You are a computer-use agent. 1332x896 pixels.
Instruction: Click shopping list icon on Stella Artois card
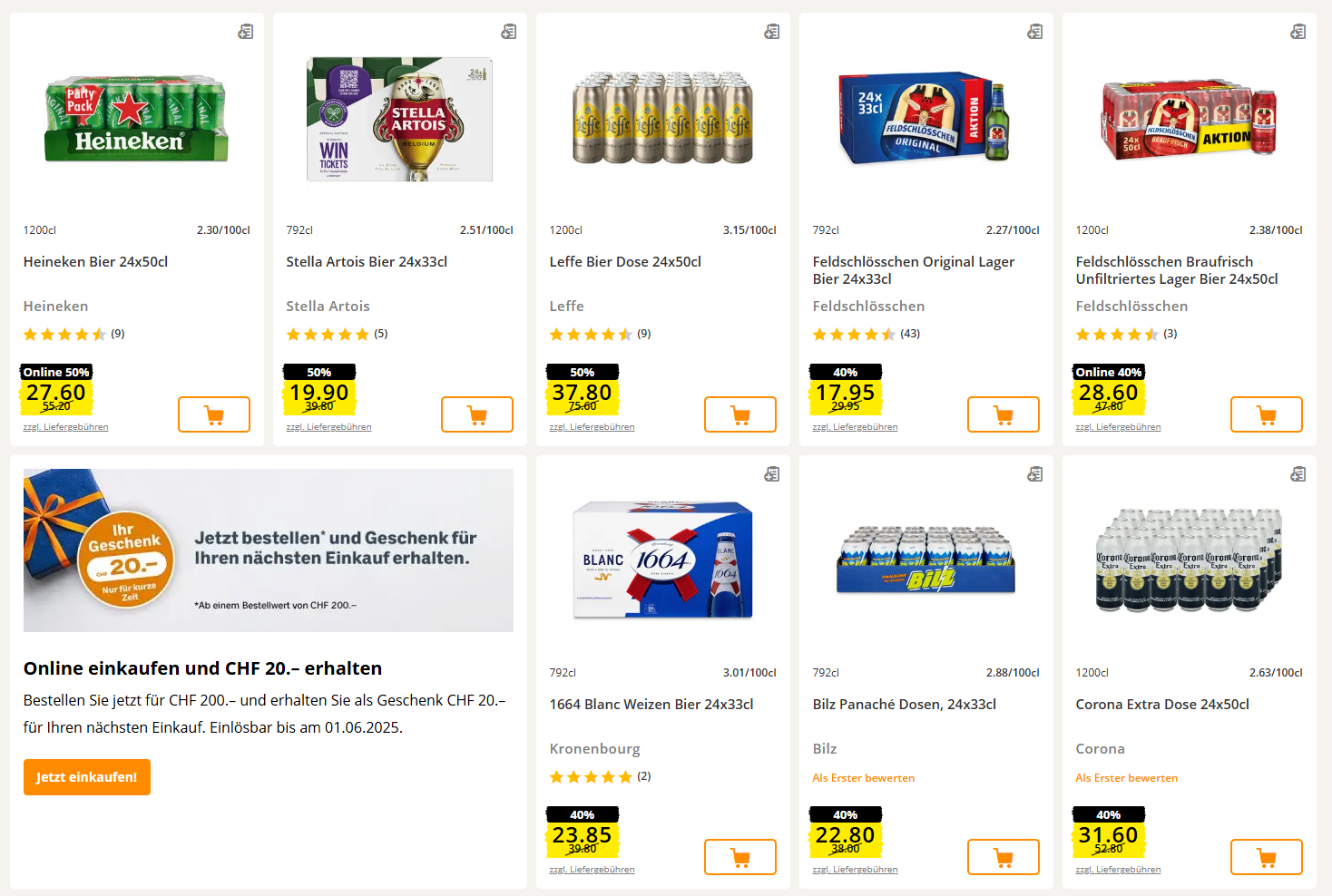[x=509, y=32]
